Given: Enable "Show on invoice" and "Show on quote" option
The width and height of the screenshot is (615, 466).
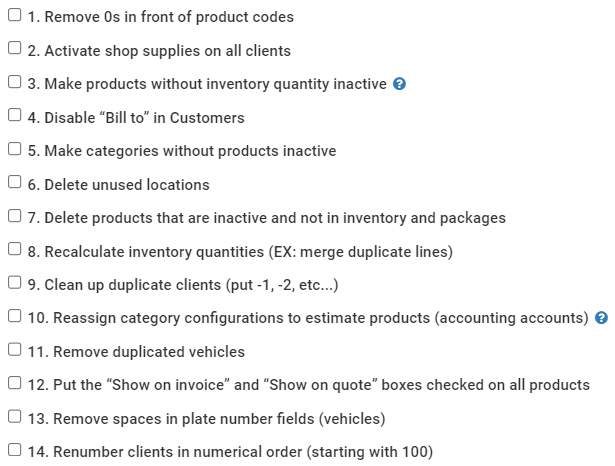Looking at the screenshot, I should coord(15,383).
